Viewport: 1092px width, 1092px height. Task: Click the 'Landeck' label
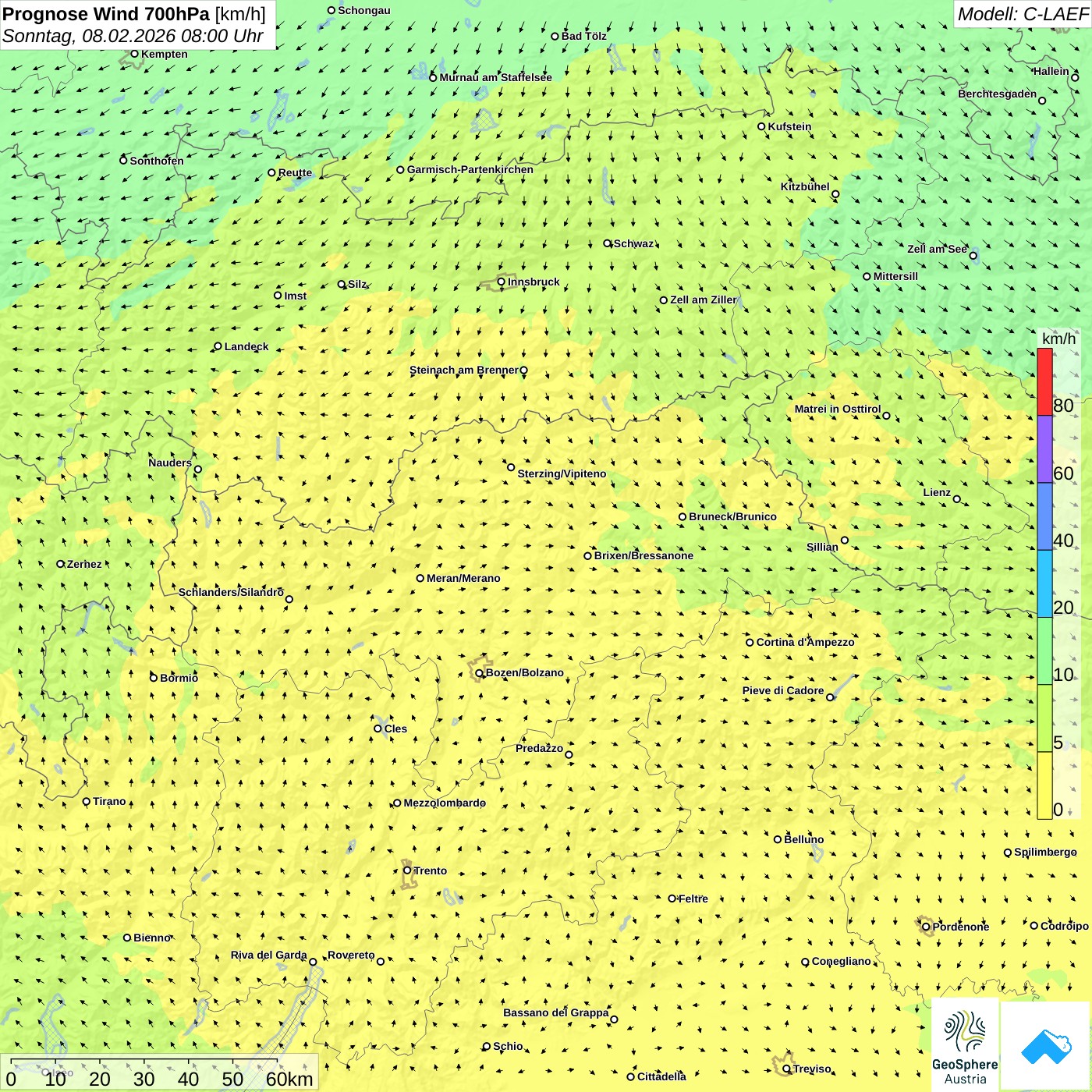(246, 346)
